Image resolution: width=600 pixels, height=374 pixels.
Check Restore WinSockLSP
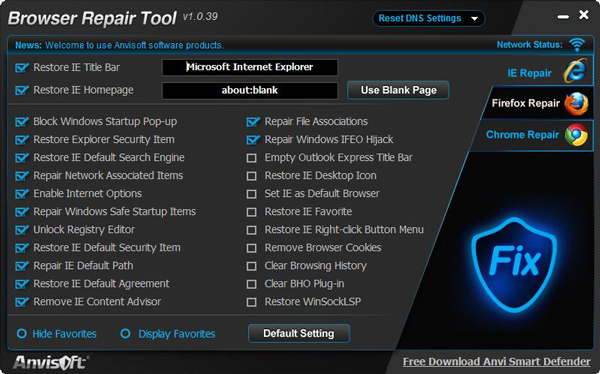pyautogui.click(x=251, y=302)
